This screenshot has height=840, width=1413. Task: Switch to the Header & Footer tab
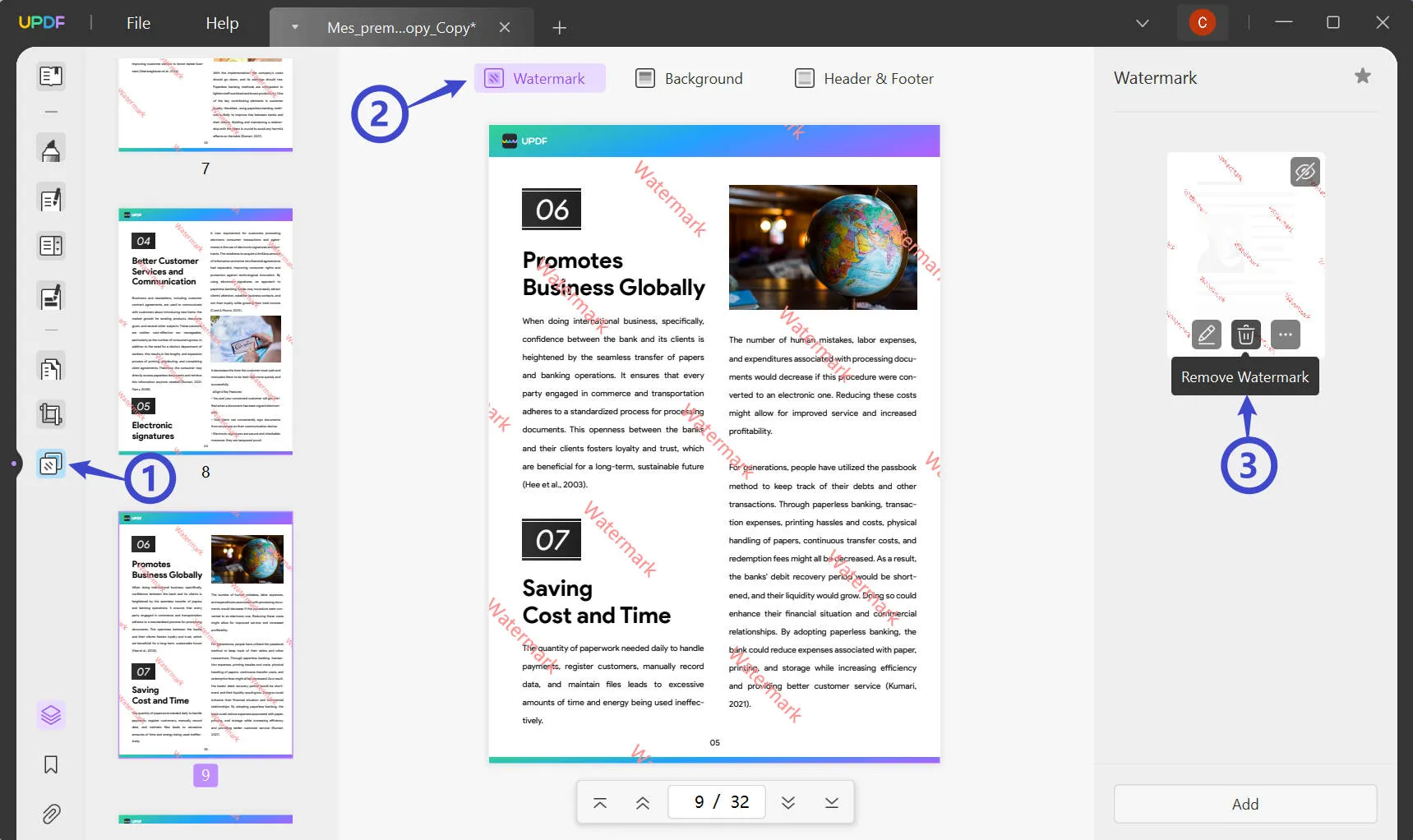point(864,78)
